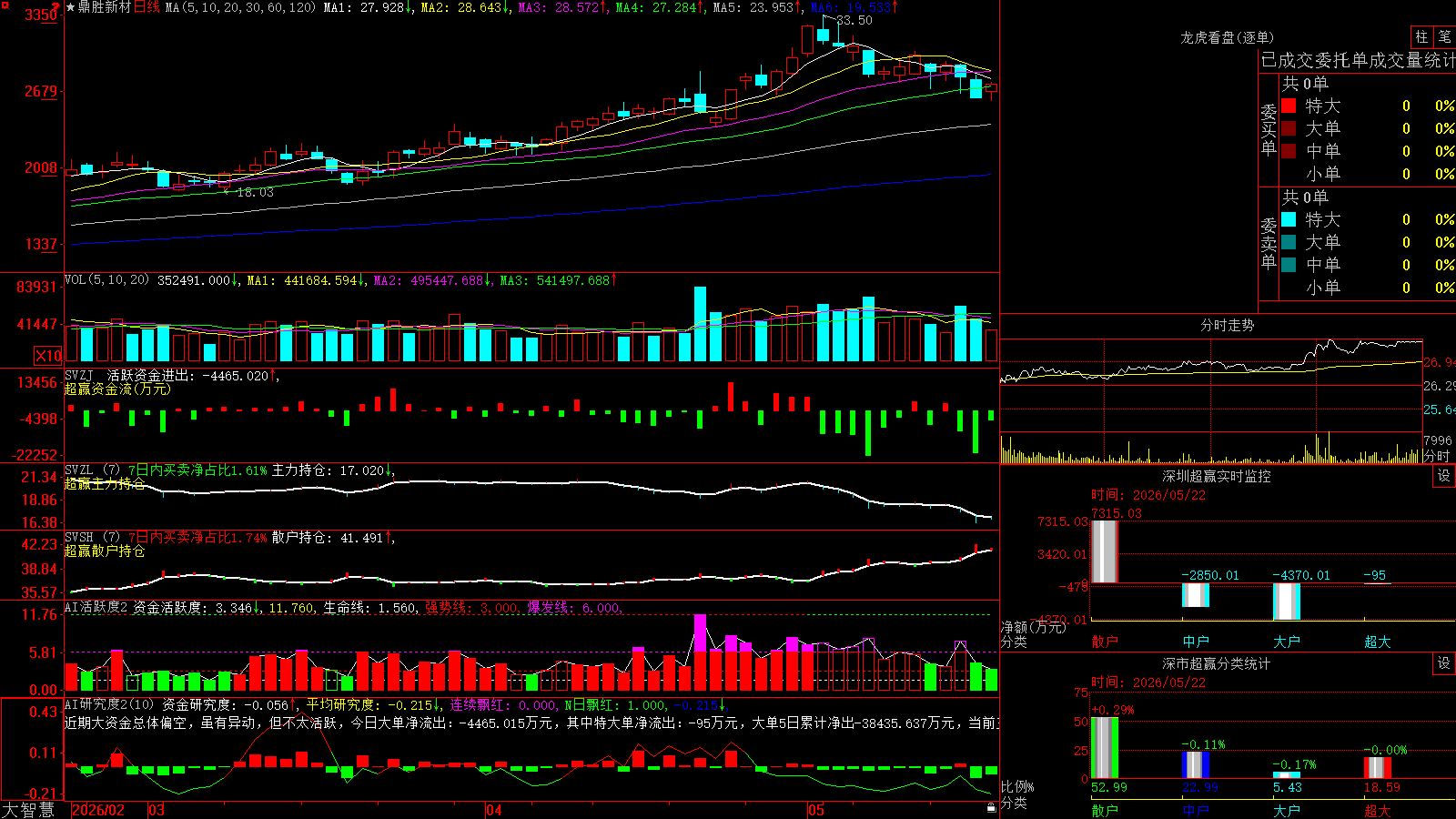Click the 33.50 high price label

point(854,20)
